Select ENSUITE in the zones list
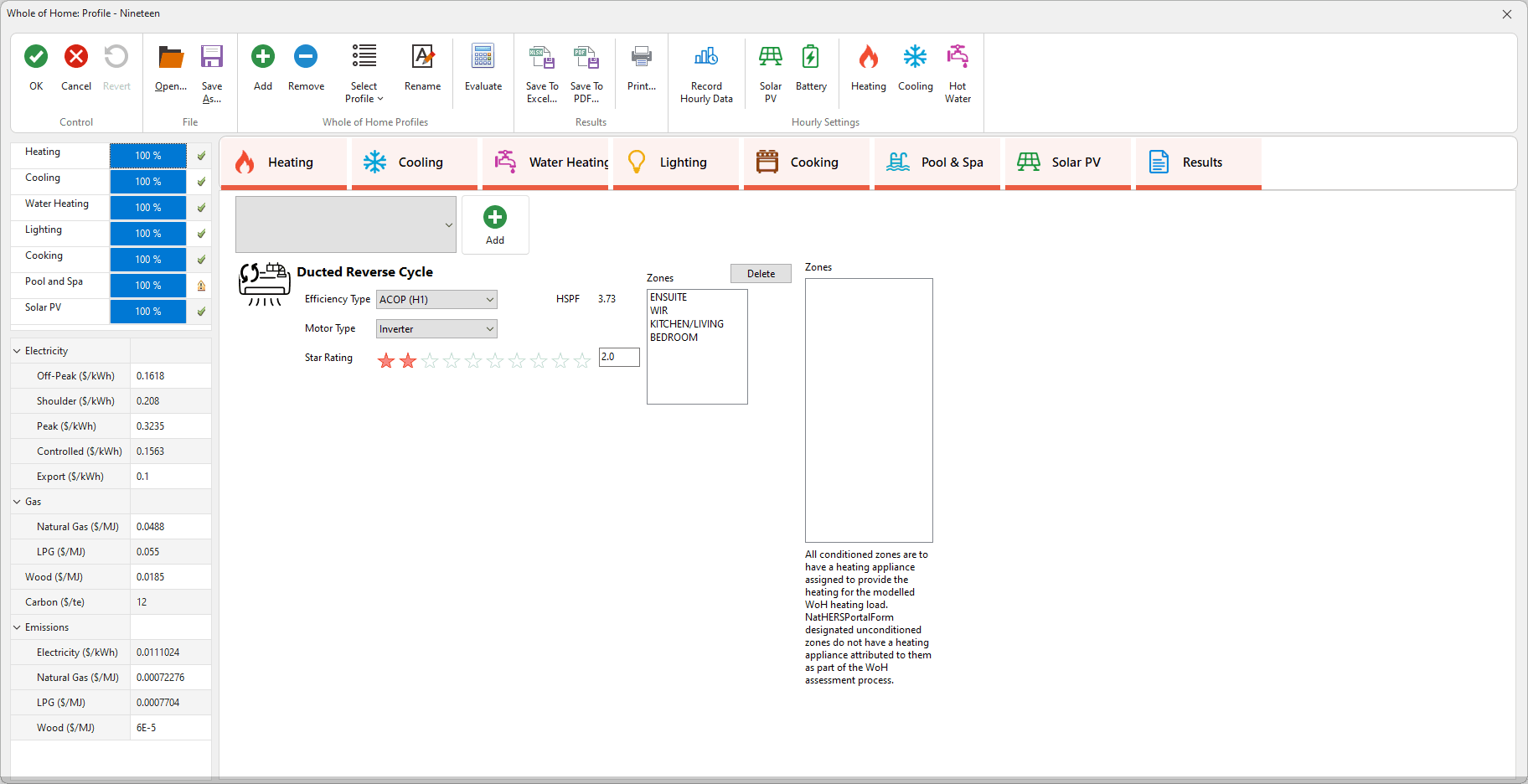The height and width of the screenshot is (784, 1528). pyautogui.click(x=668, y=297)
